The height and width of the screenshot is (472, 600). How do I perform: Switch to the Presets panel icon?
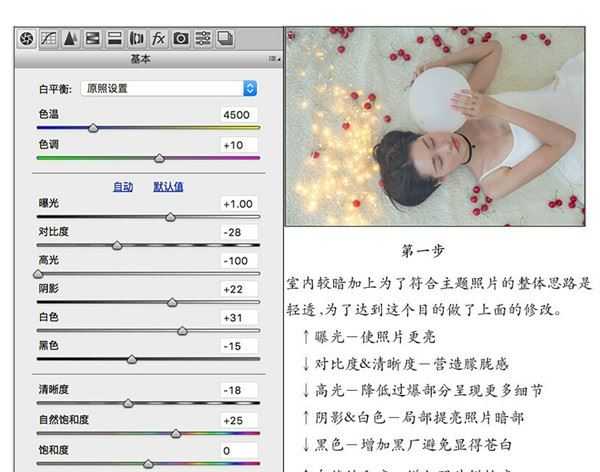click(203, 38)
